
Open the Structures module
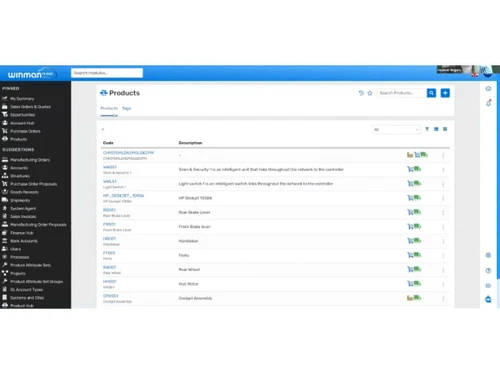[x=20, y=176]
